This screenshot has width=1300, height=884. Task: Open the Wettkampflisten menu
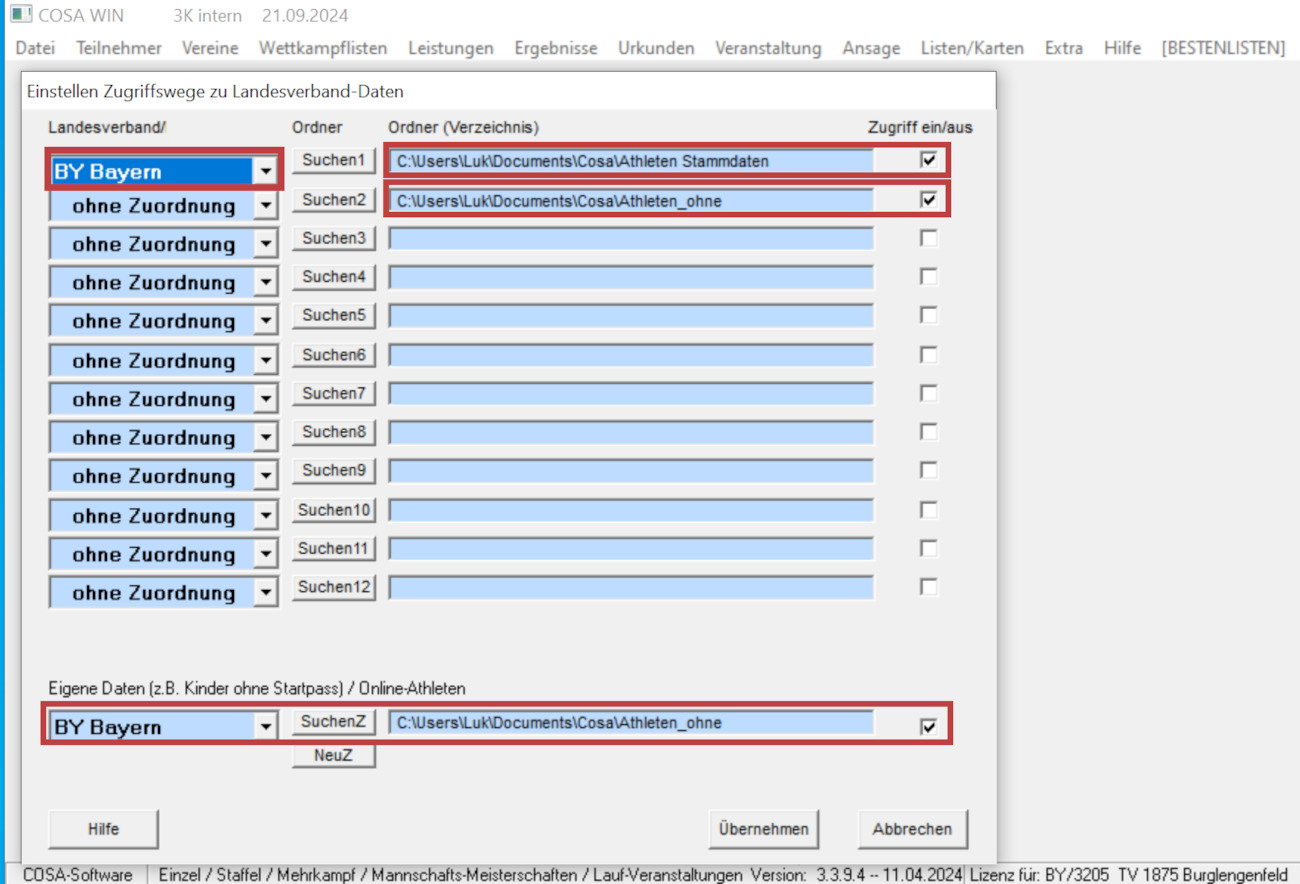(x=323, y=48)
